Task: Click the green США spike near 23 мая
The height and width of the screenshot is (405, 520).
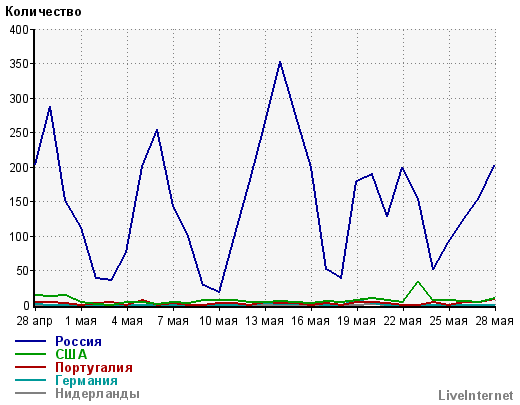Action: coord(418,282)
